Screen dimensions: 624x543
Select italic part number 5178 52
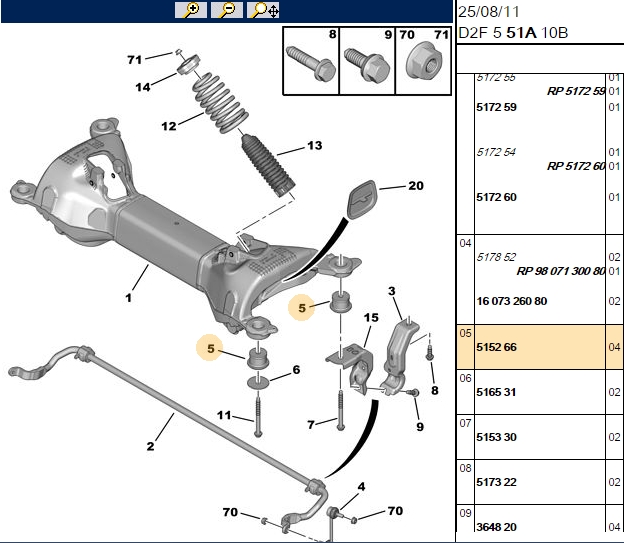496,257
